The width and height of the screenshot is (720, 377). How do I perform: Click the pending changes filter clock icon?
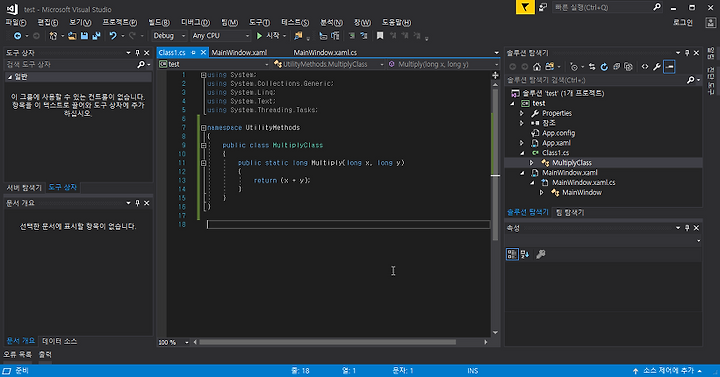point(574,67)
